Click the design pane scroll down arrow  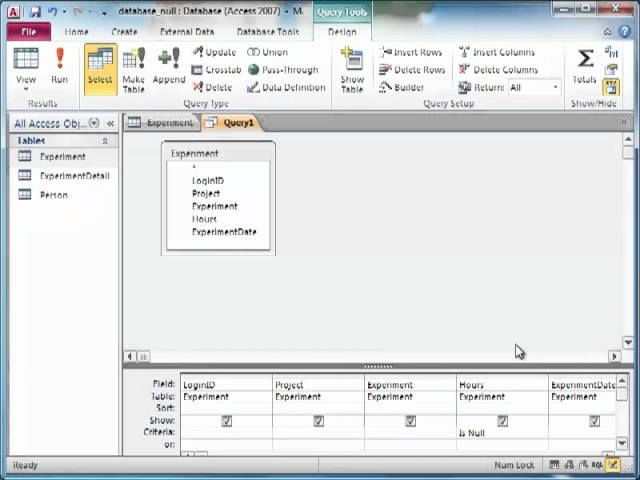tap(628, 342)
